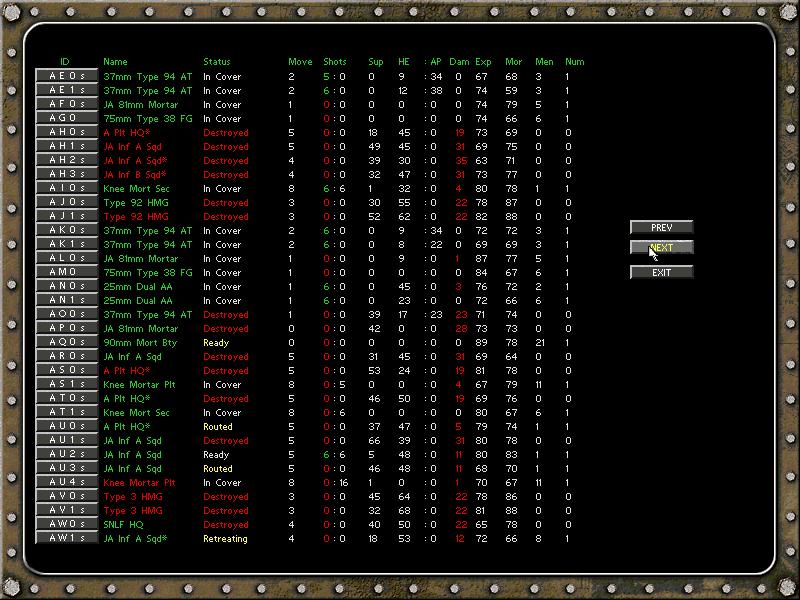Select unit ID button AU3s

click(x=66, y=468)
